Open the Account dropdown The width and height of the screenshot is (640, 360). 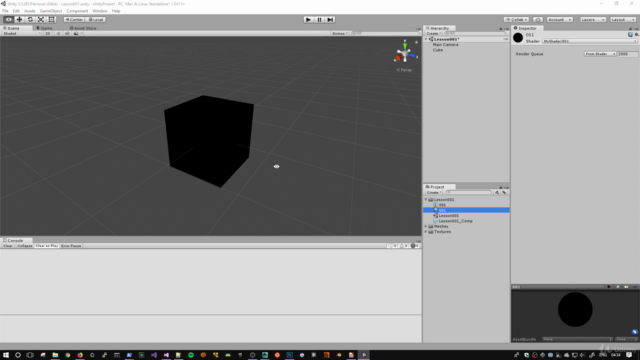pyautogui.click(x=560, y=20)
